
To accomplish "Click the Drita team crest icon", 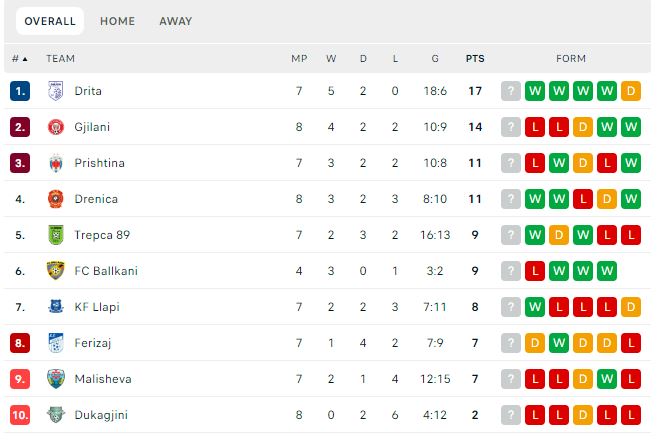I will click(x=55, y=91).
